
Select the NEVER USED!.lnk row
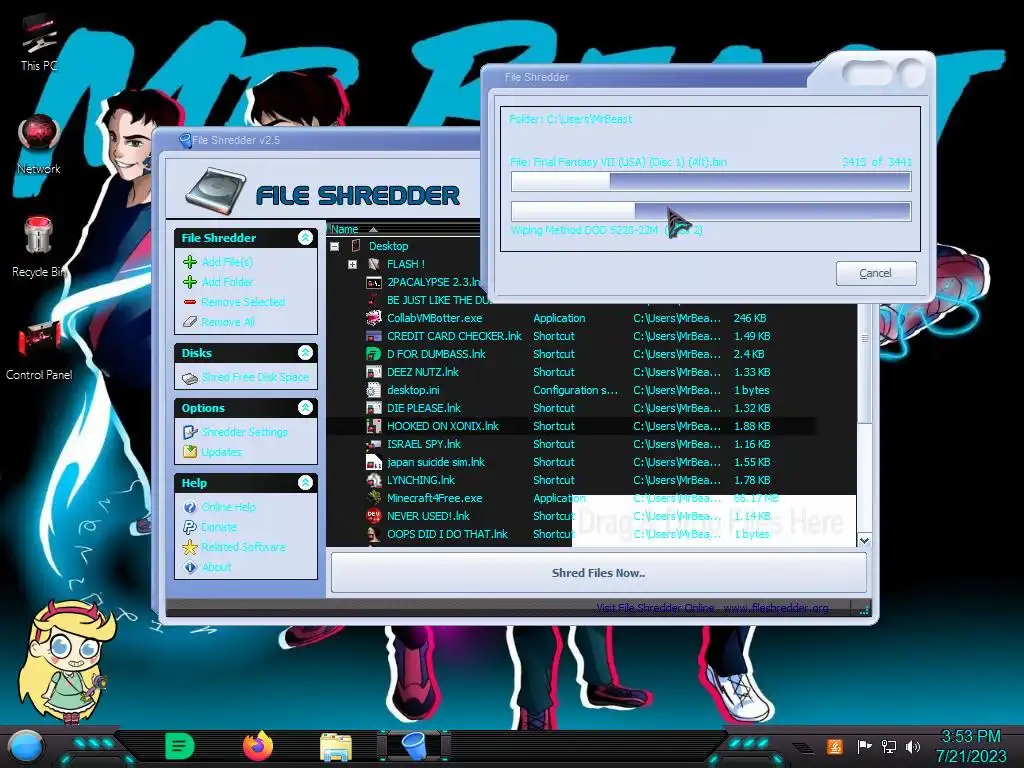coord(571,516)
